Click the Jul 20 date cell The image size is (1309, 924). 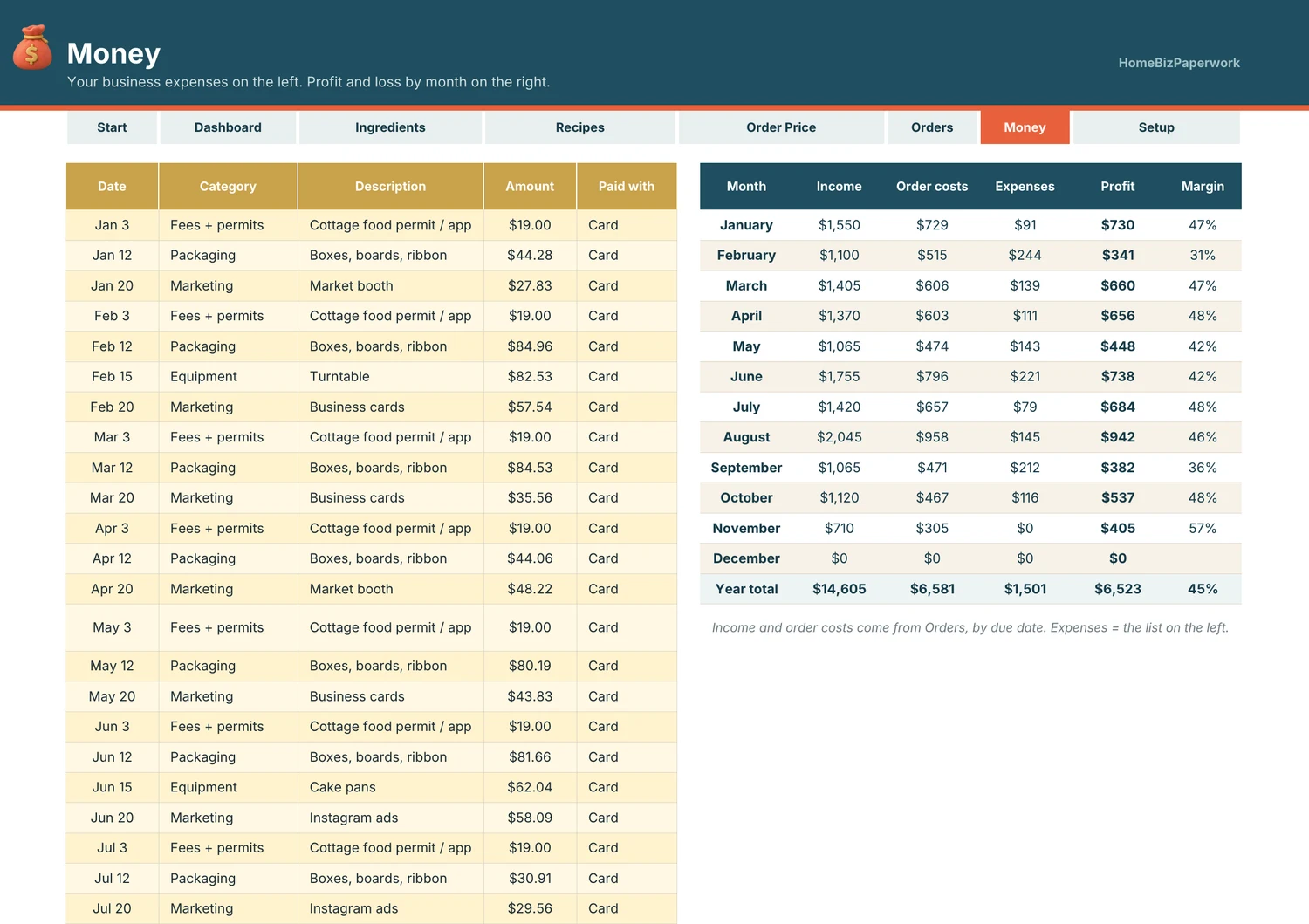tap(112, 908)
